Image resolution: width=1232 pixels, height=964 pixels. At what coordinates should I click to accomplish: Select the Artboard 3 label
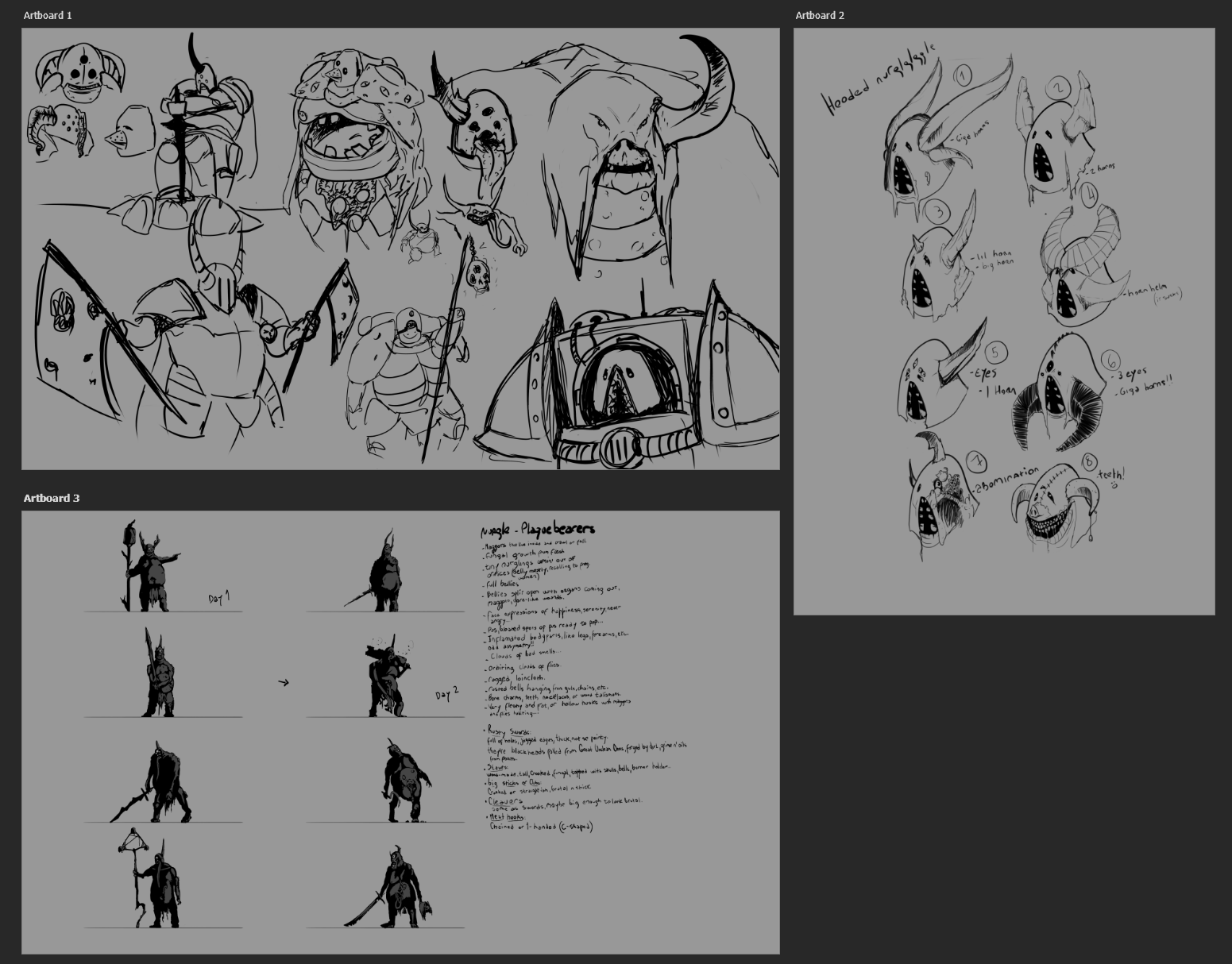click(52, 498)
